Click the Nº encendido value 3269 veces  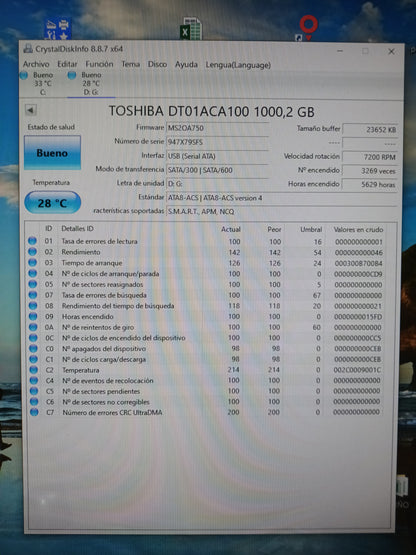click(x=370, y=171)
